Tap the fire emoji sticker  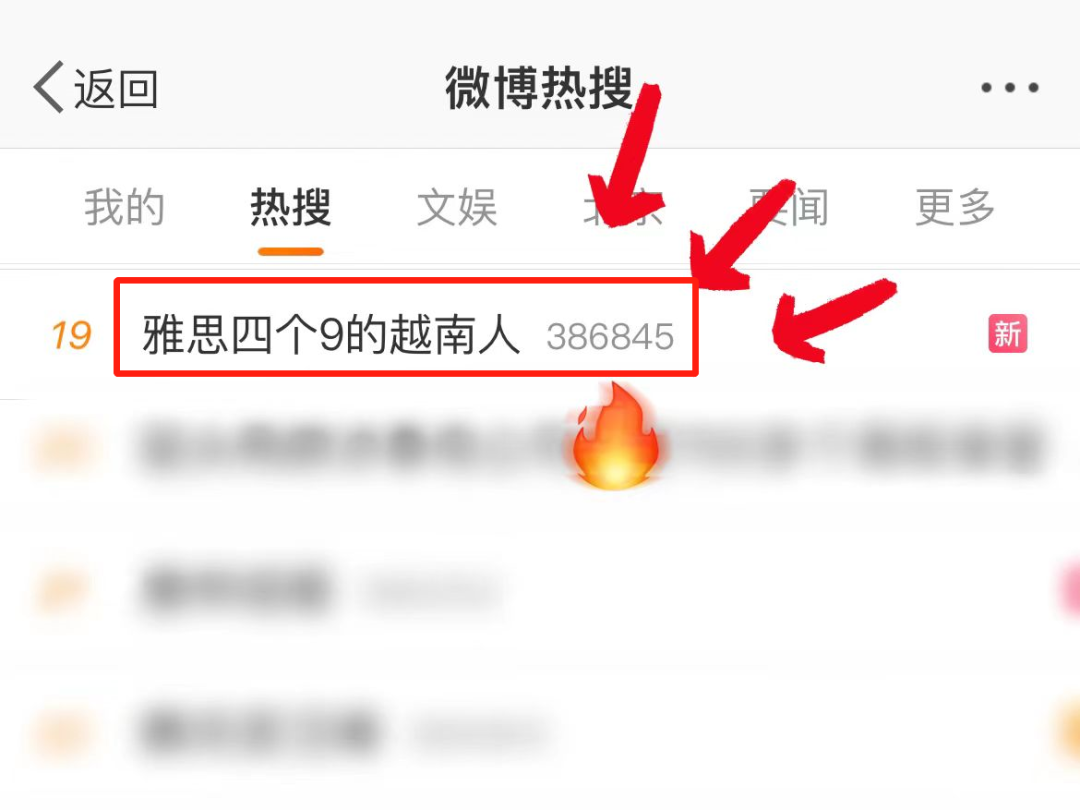(x=615, y=435)
